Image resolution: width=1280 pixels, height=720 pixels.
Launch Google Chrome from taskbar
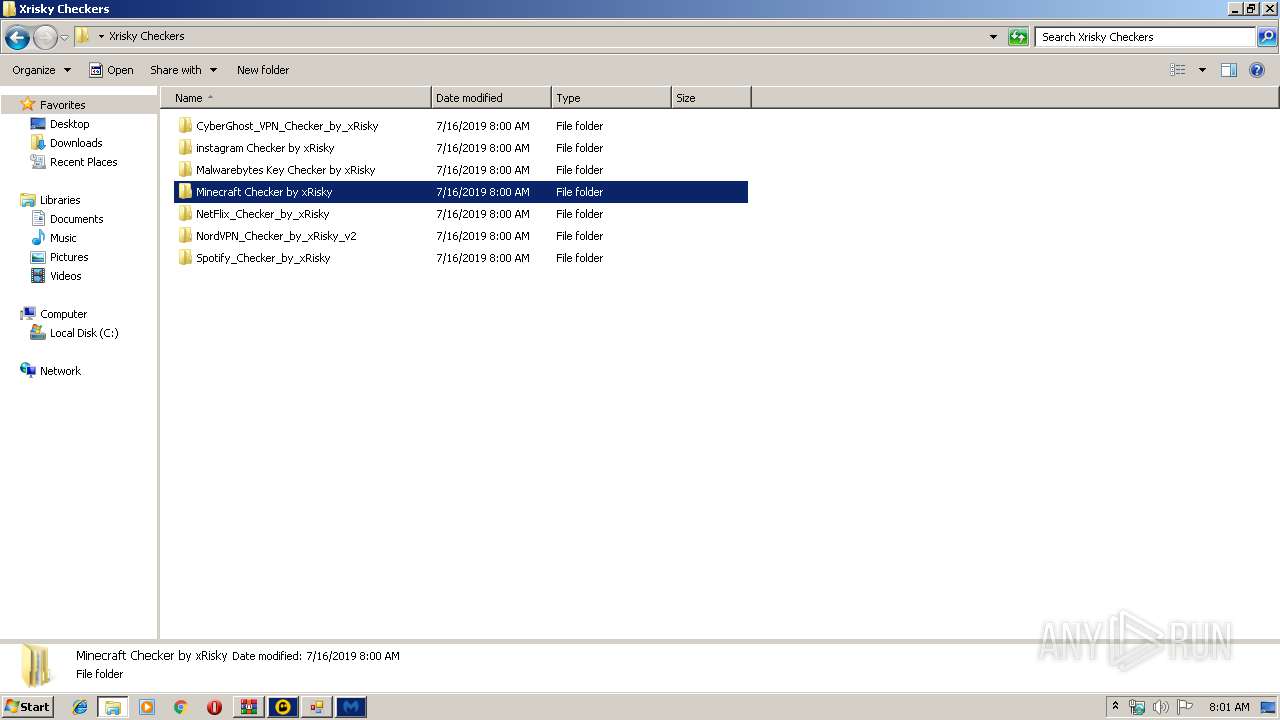pos(181,707)
